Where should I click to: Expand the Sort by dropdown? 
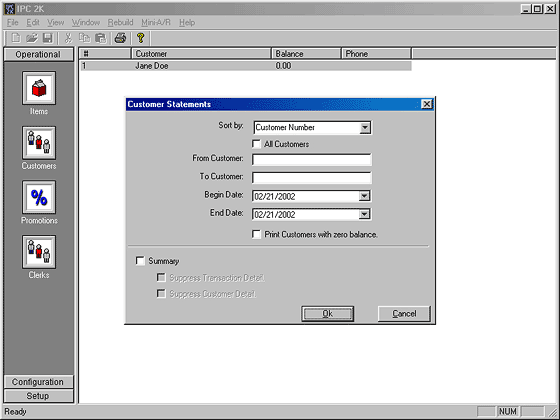point(365,128)
